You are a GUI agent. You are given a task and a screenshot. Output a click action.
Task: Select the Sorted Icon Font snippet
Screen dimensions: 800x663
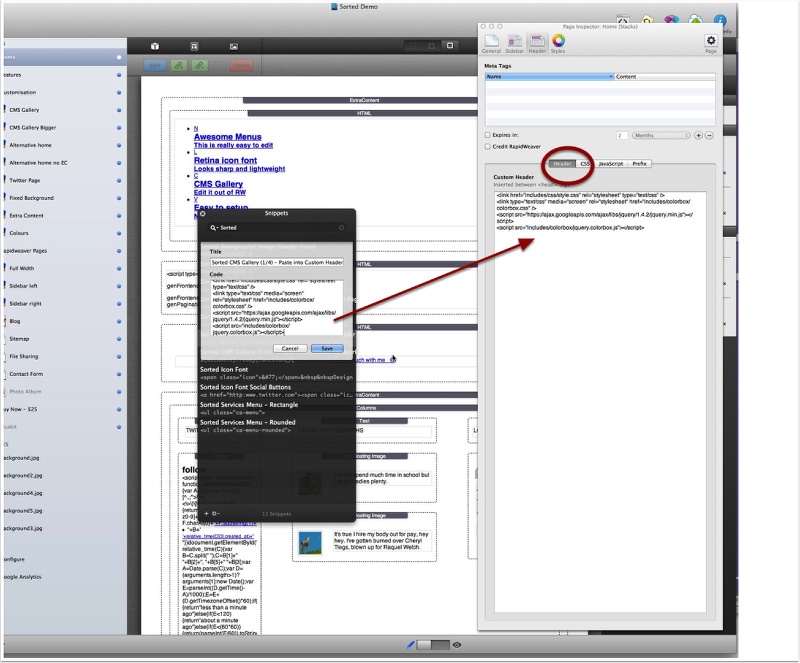[x=276, y=373]
